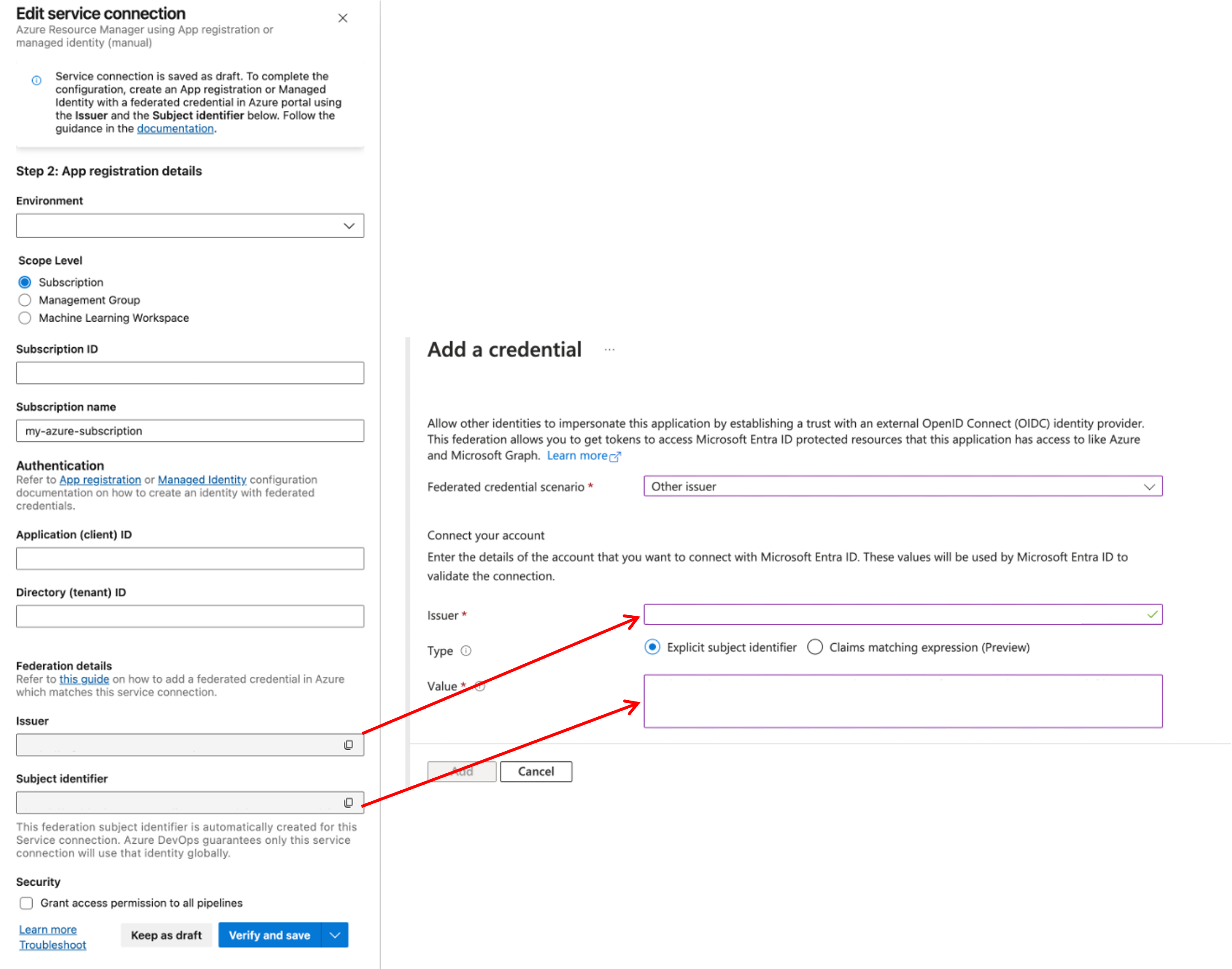Open the Troubleshoot link

(53, 945)
